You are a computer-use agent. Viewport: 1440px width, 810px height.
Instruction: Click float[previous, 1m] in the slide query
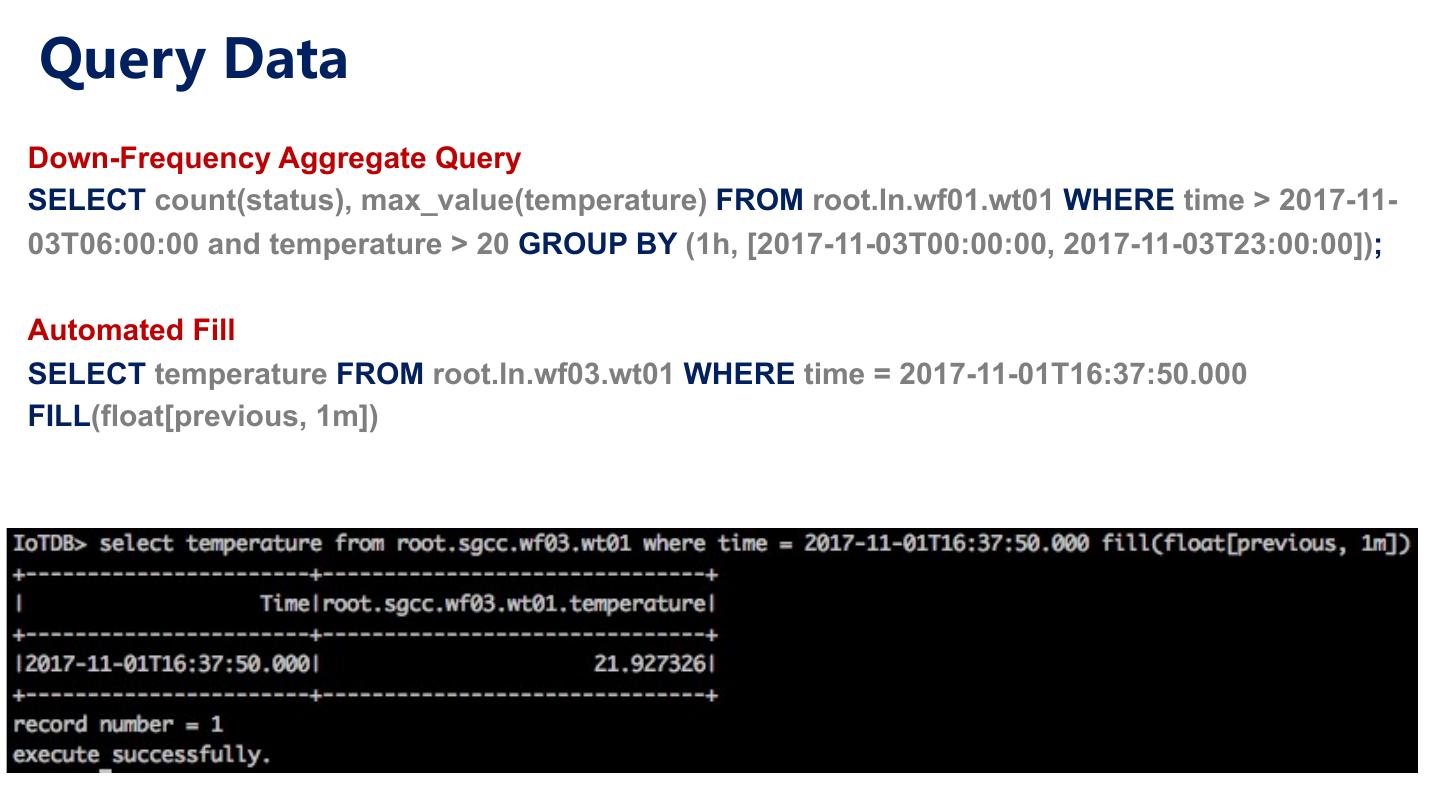click(235, 416)
